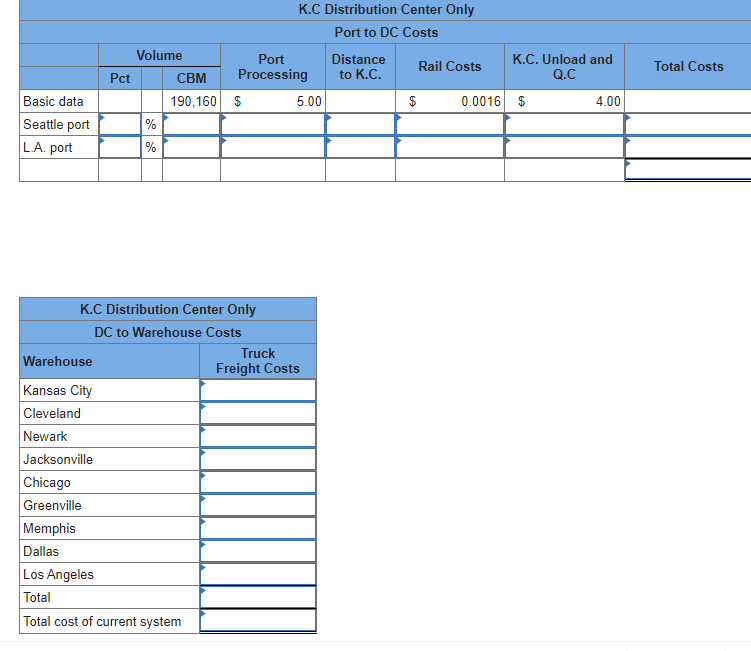Click the Total Costs column header

coord(689,66)
